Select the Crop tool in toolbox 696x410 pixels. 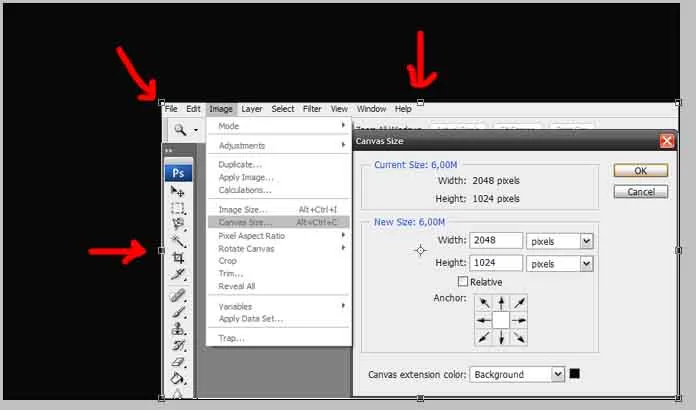point(178,257)
